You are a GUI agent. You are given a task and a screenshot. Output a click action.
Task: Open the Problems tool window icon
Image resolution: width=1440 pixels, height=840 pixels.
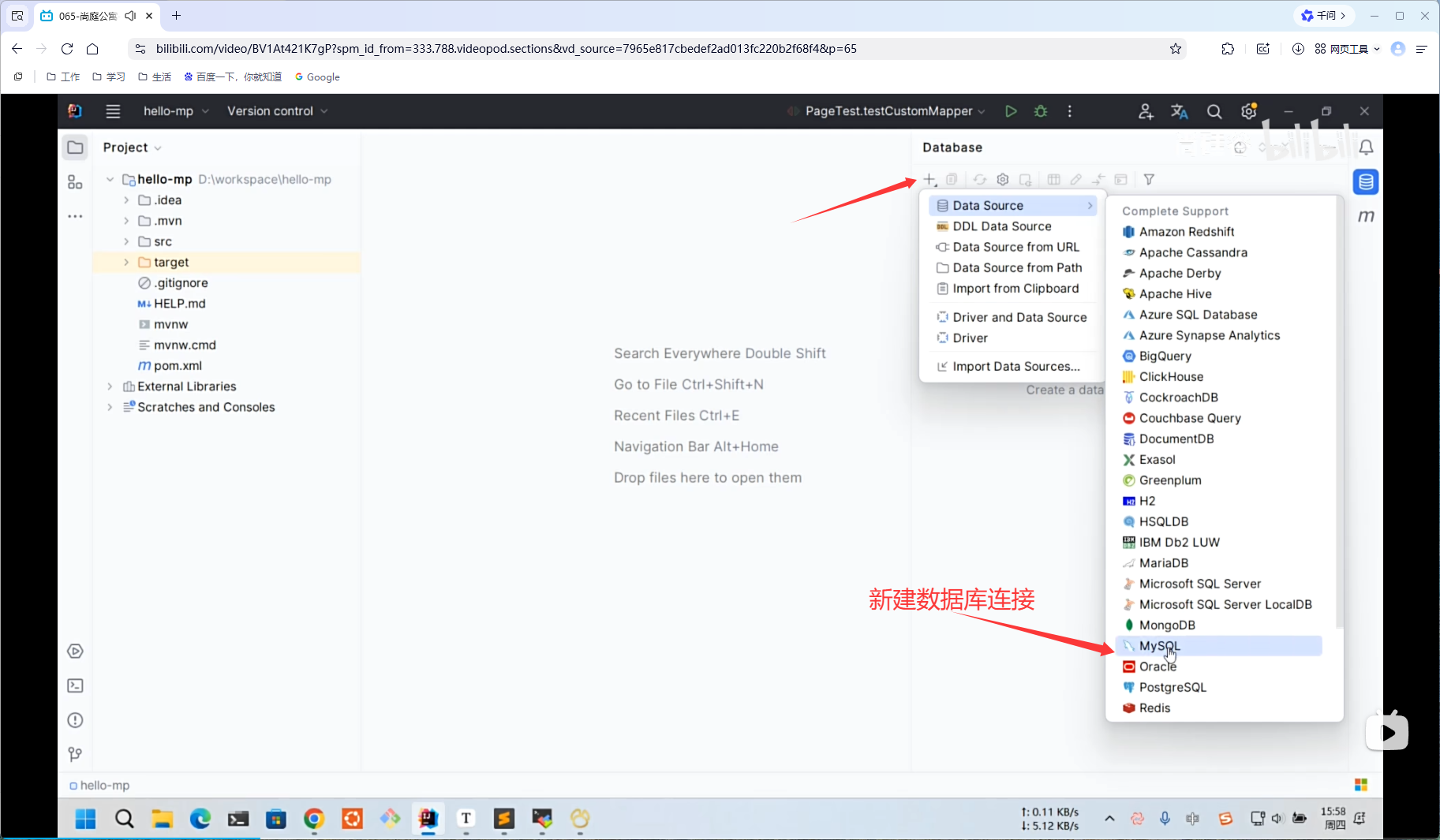coord(75,720)
